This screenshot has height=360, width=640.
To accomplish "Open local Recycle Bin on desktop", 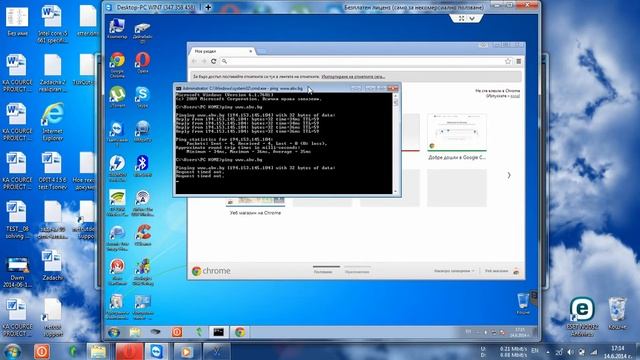I will (x=617, y=313).
